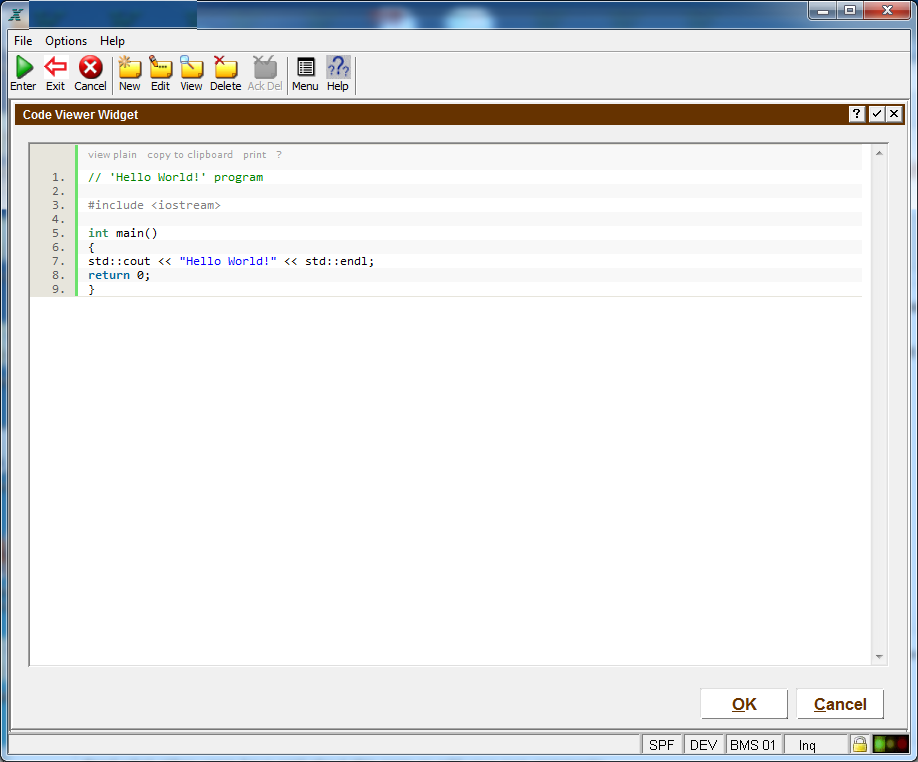918x762 pixels.
Task: Click the Code Viewer Widget title
Action: pos(80,115)
